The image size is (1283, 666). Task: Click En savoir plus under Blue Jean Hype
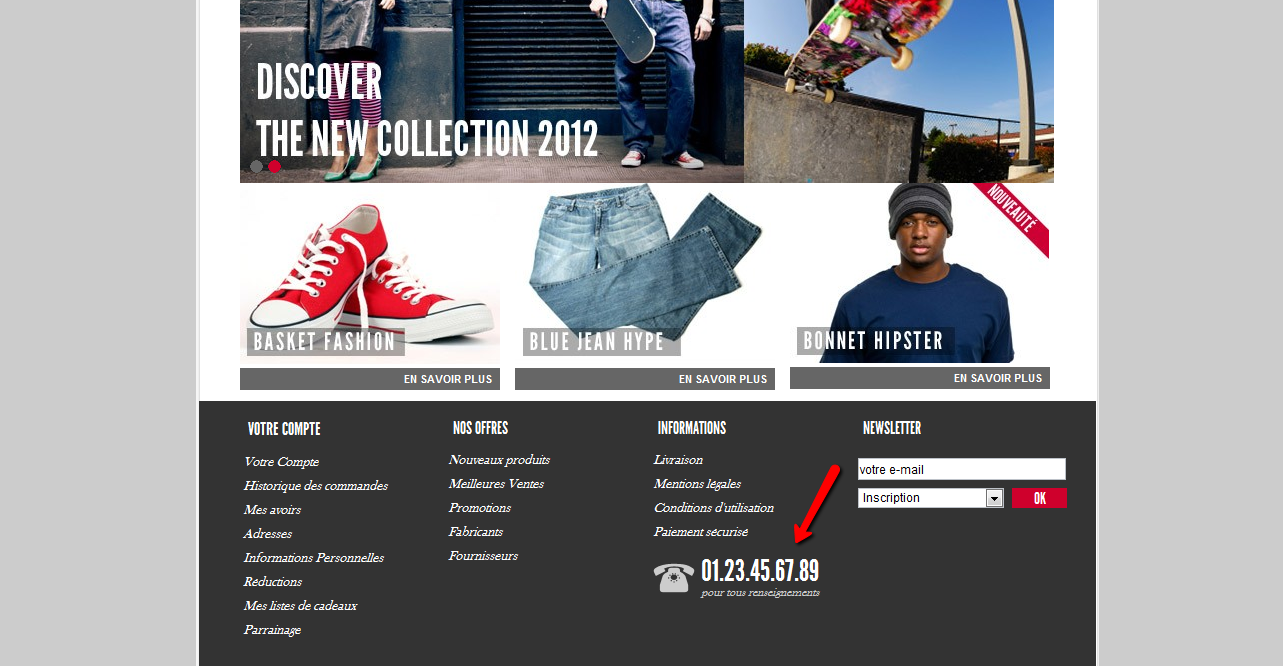(x=645, y=379)
